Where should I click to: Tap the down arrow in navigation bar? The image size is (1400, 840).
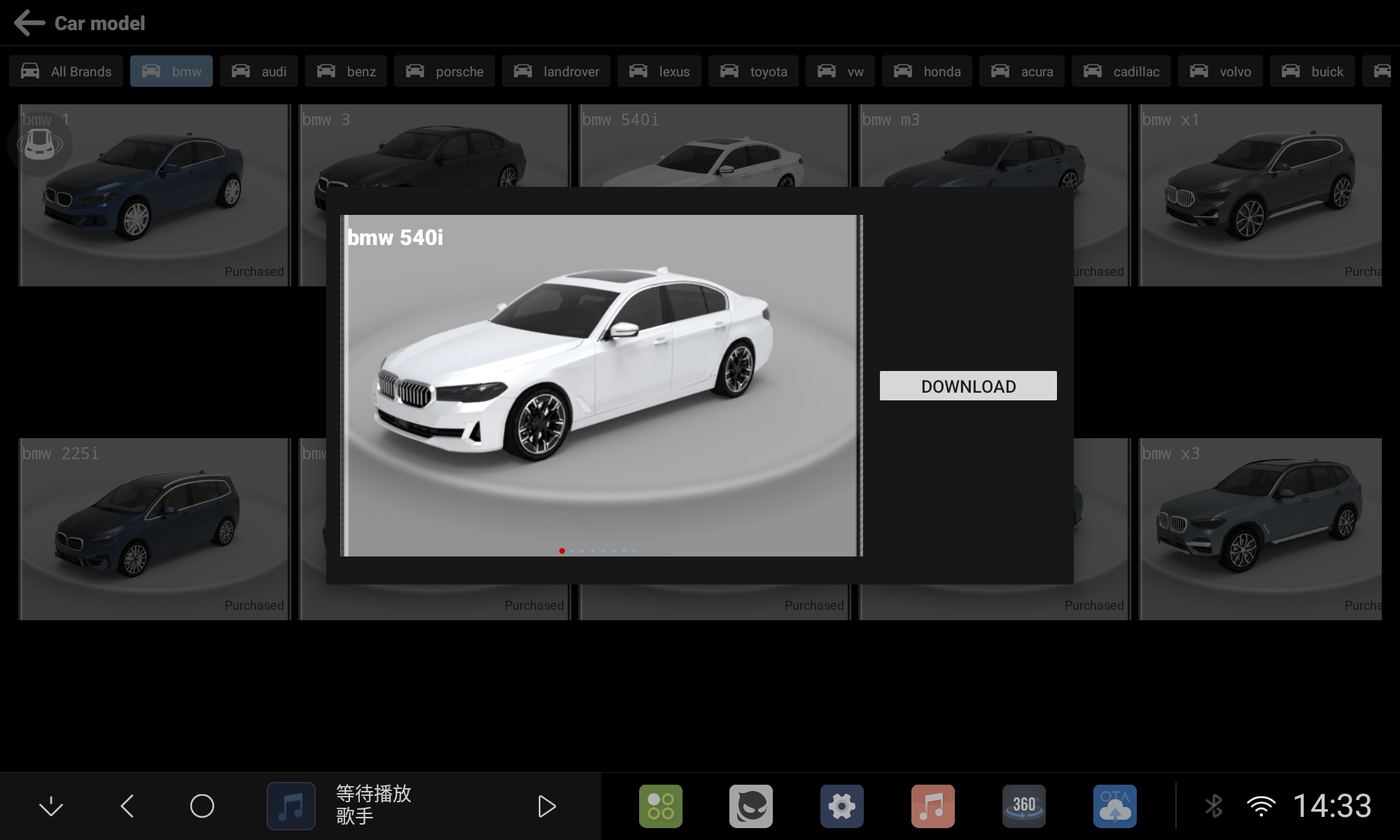point(51,806)
